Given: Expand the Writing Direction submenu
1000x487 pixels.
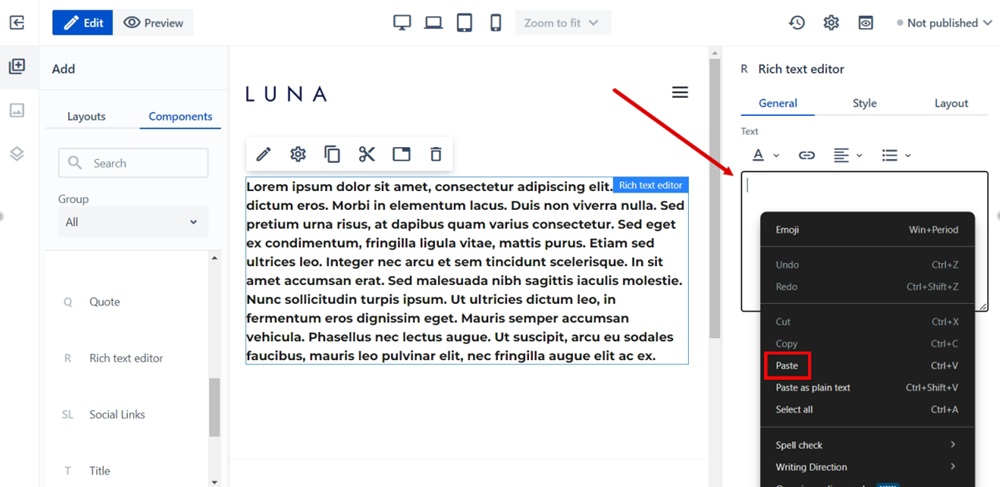Looking at the screenshot, I should [x=867, y=467].
